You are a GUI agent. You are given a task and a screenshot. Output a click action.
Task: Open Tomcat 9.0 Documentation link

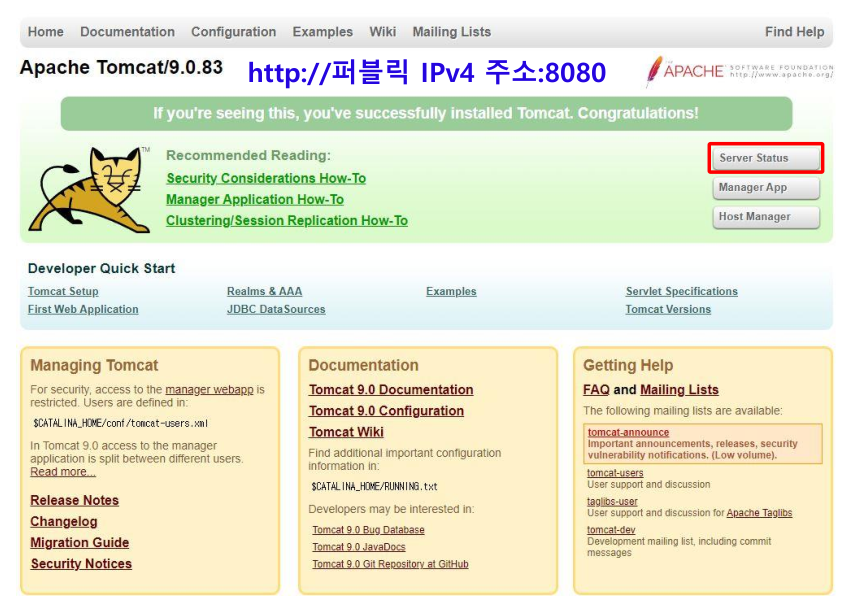(x=391, y=390)
